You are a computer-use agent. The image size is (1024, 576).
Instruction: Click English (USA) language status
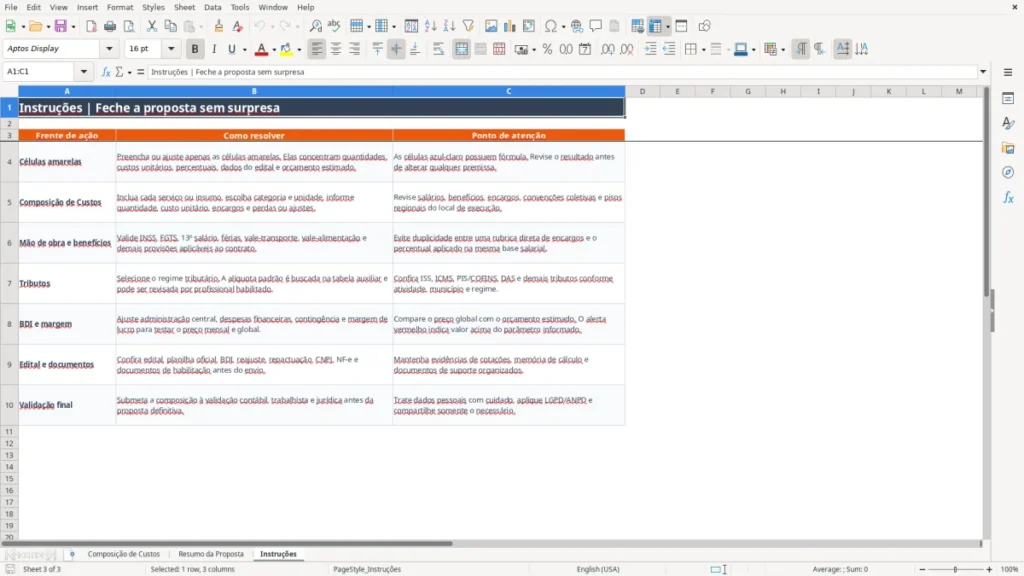[x=598, y=569]
